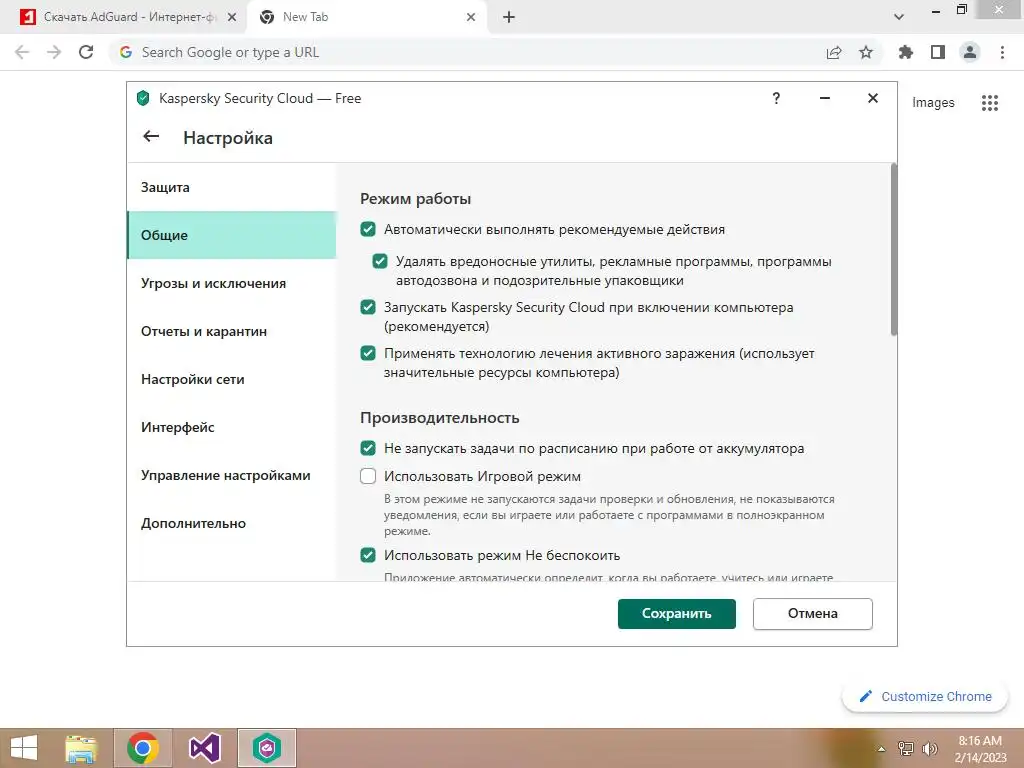Open Chrome extensions puzzle icon
This screenshot has width=1024, height=768.
point(905,52)
